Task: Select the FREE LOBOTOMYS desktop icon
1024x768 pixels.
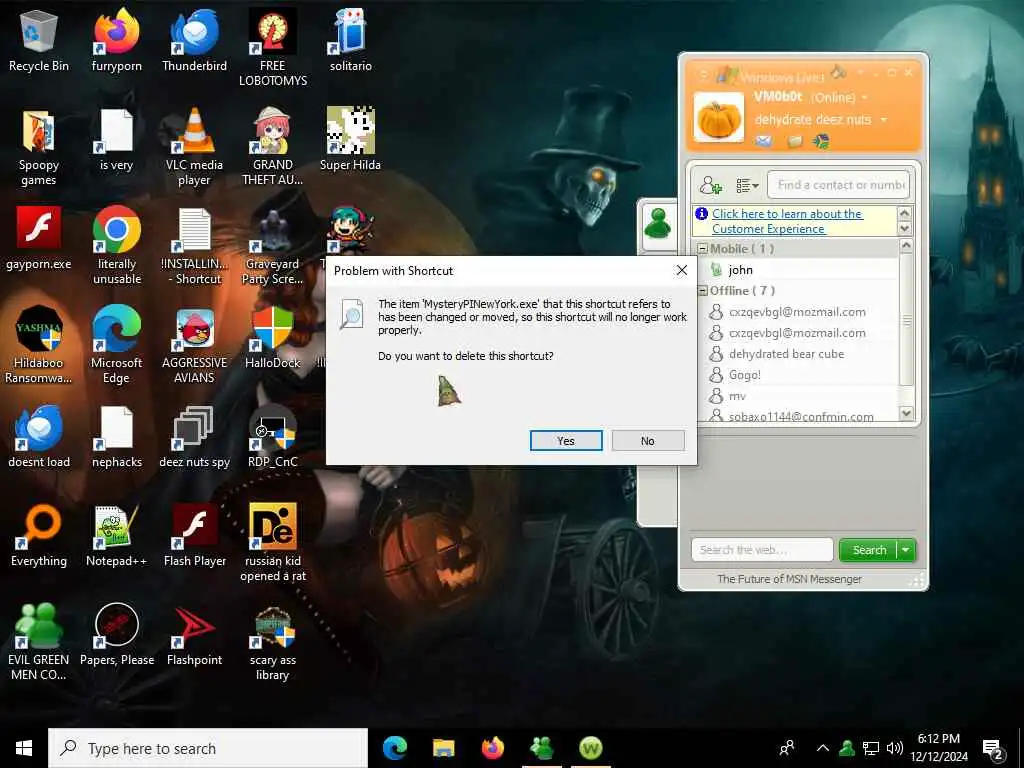Action: pyautogui.click(x=272, y=47)
